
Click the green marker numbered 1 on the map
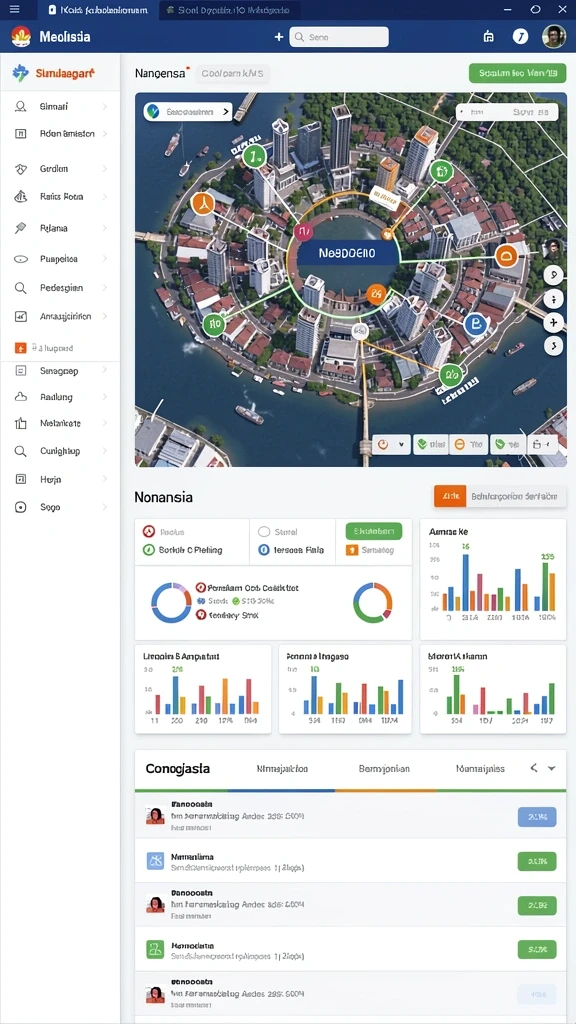254,155
